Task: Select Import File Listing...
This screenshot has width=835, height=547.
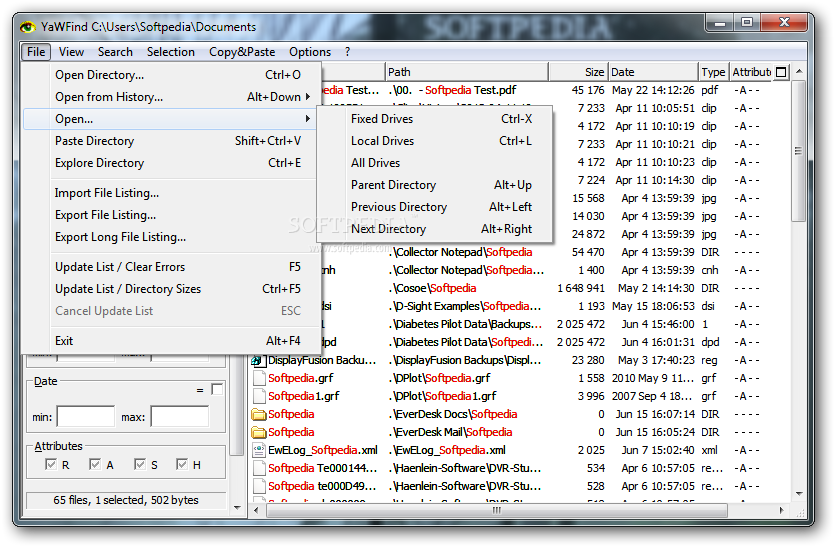Action: [x=171, y=193]
